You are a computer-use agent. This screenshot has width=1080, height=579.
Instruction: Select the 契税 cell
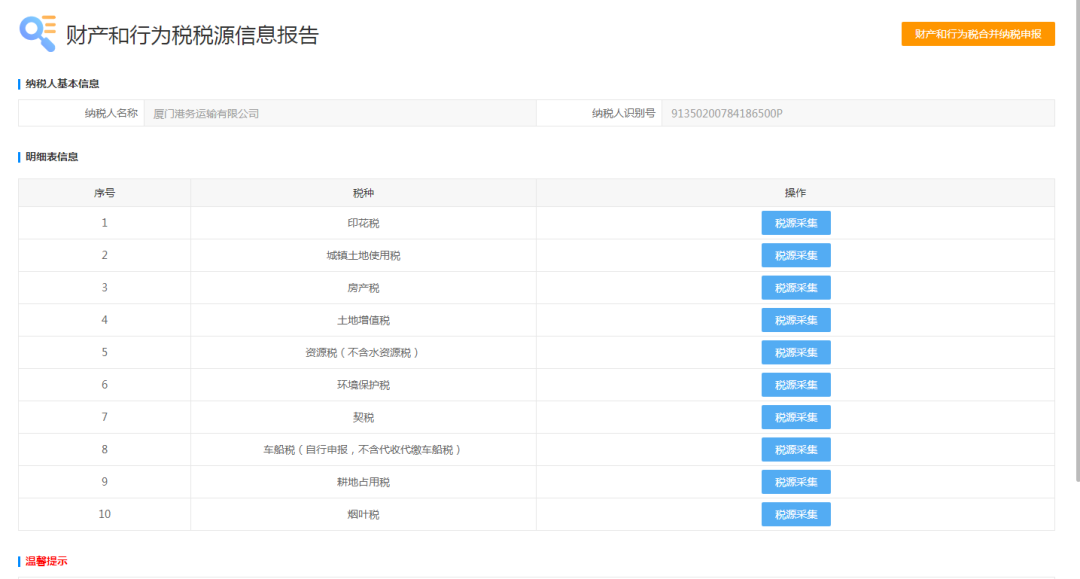[x=363, y=417]
